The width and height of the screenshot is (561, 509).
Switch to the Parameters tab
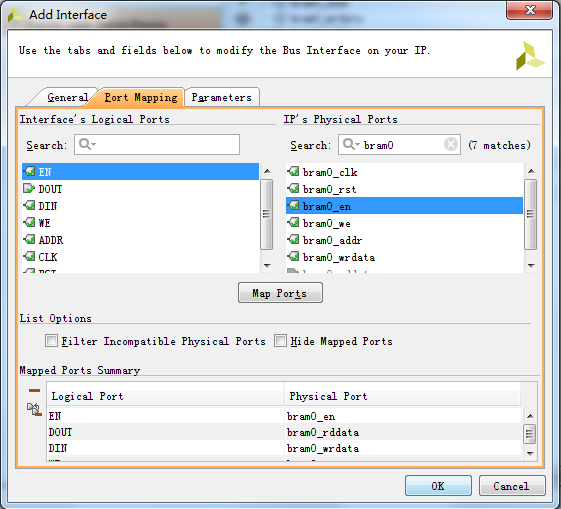(221, 97)
